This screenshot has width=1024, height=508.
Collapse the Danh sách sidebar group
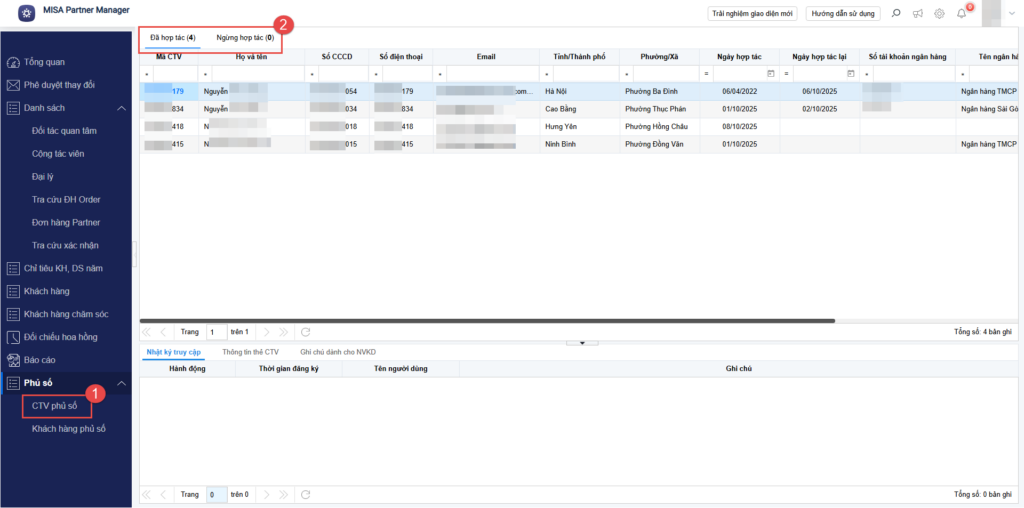point(122,108)
